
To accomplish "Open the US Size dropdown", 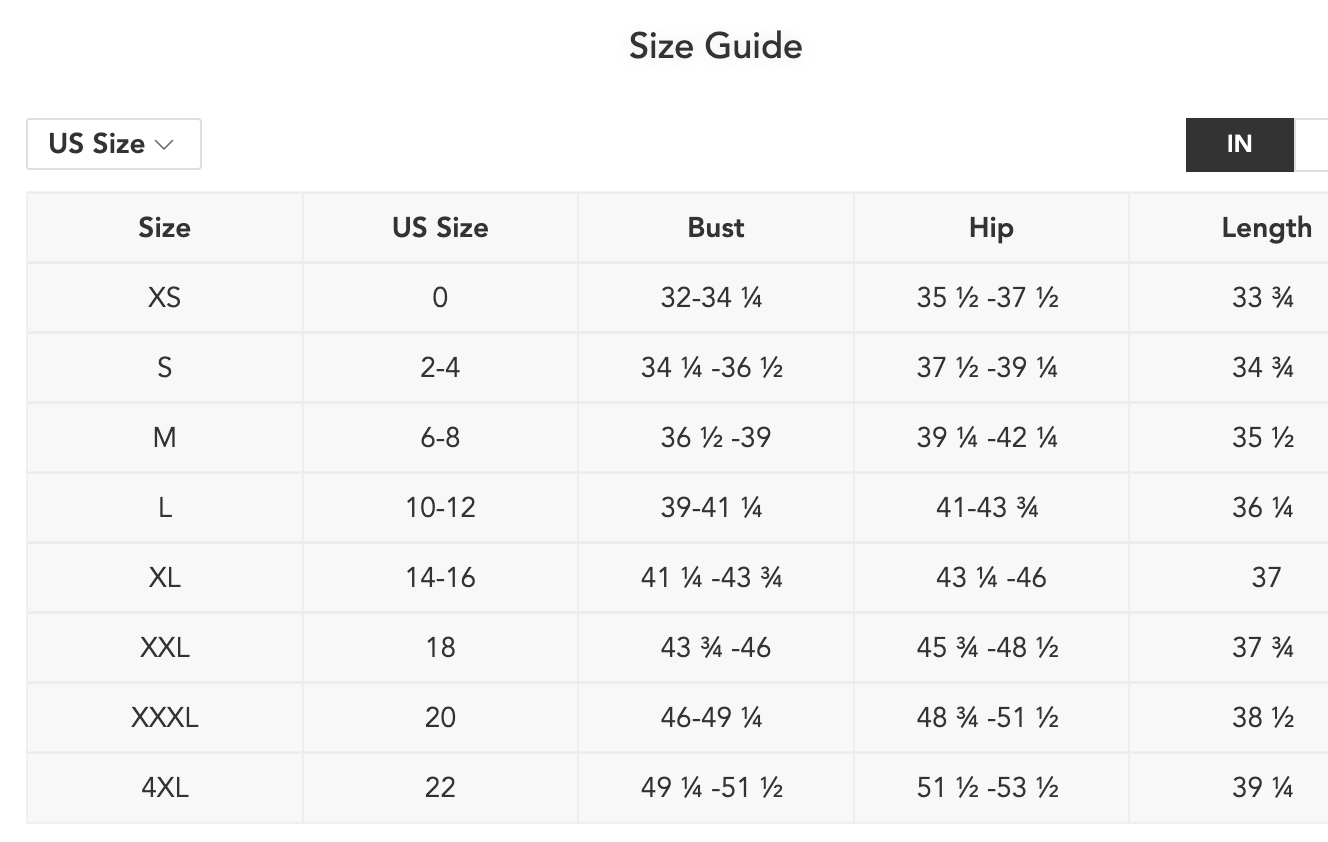I will 113,144.
